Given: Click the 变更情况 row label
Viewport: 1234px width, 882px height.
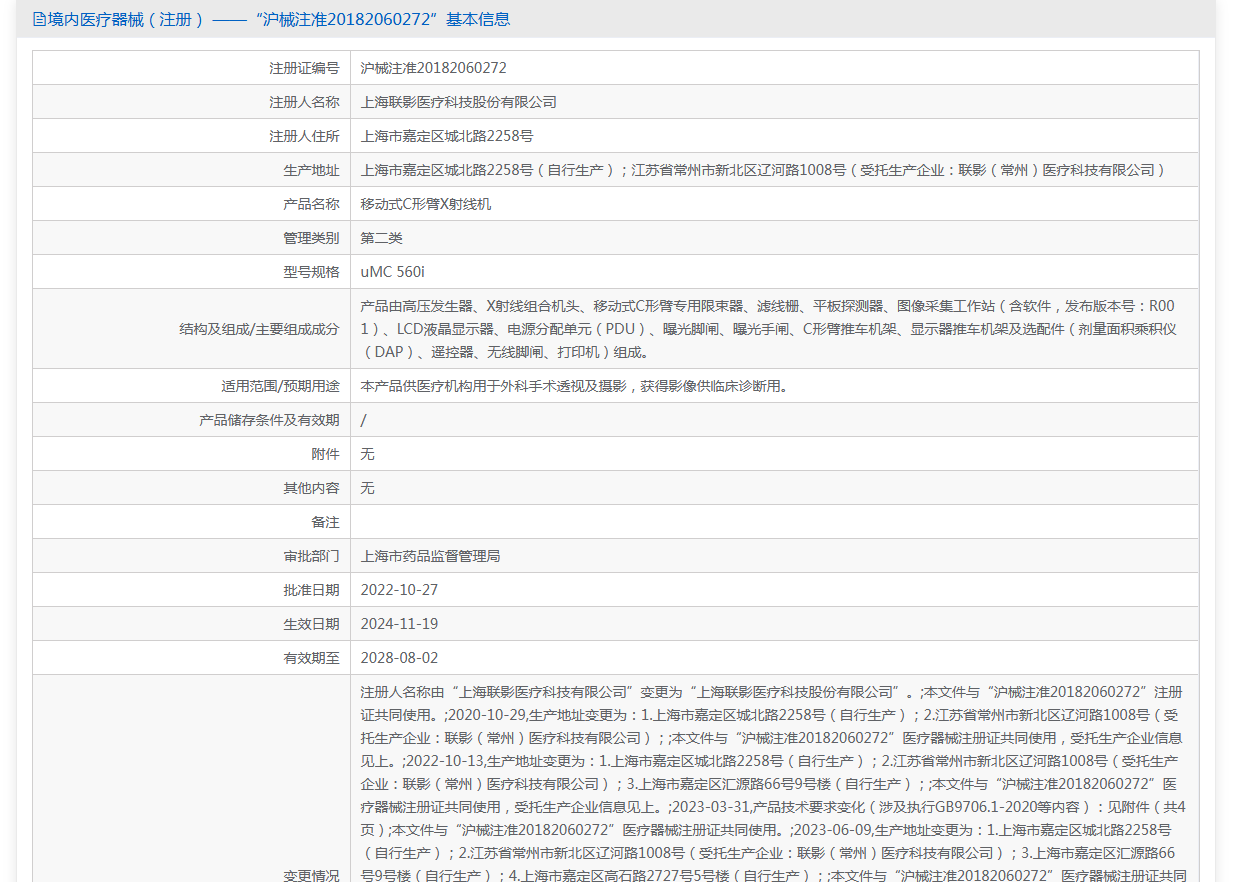Looking at the screenshot, I should [x=311, y=875].
